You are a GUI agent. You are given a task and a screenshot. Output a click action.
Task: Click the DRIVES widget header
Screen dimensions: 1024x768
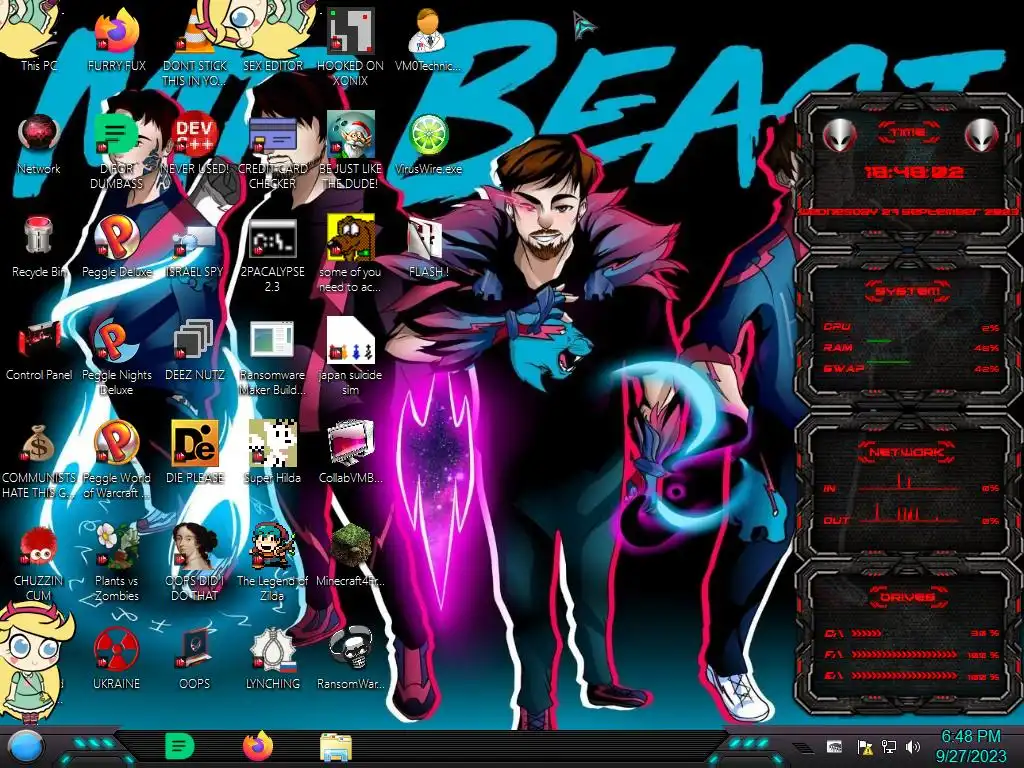908,597
